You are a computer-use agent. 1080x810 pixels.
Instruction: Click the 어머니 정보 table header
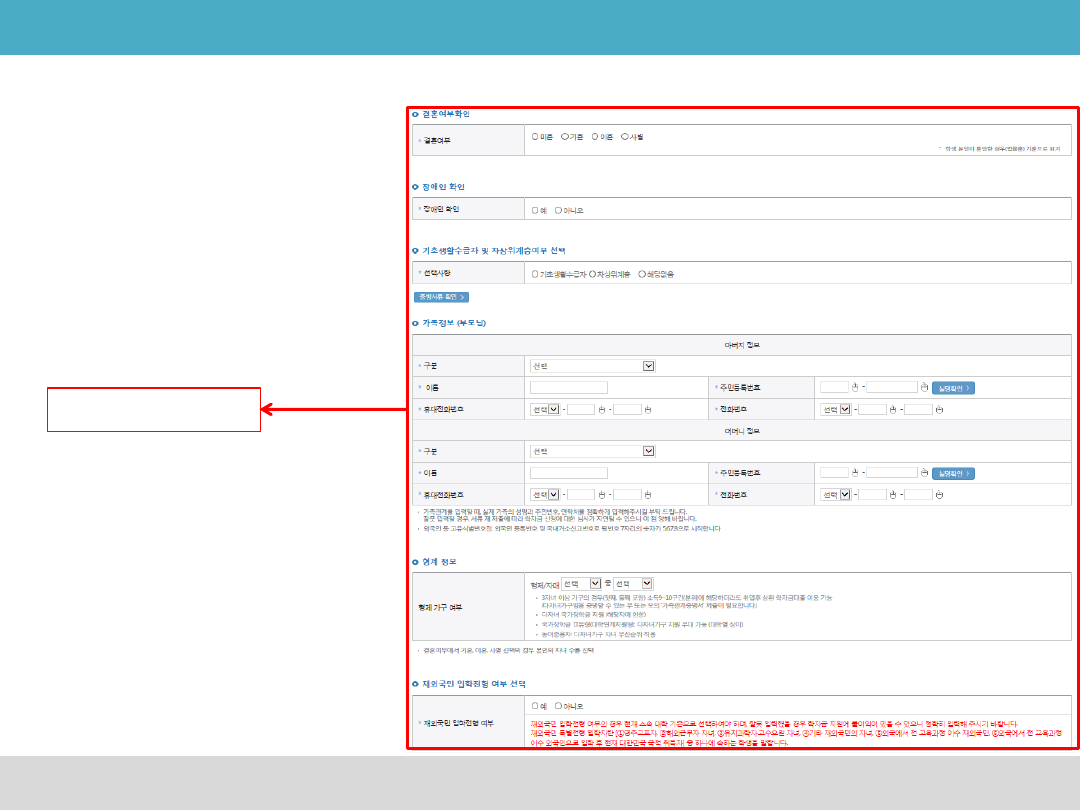(x=742, y=430)
